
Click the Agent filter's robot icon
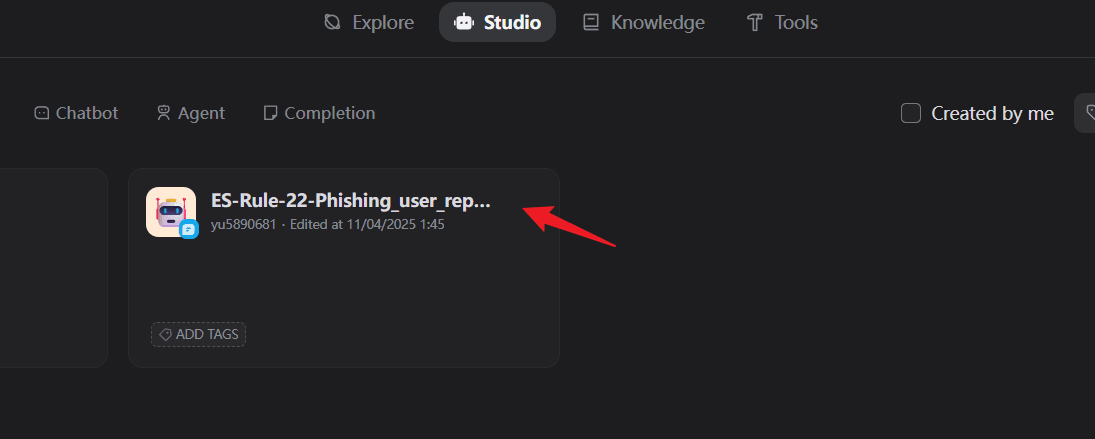pyautogui.click(x=164, y=113)
